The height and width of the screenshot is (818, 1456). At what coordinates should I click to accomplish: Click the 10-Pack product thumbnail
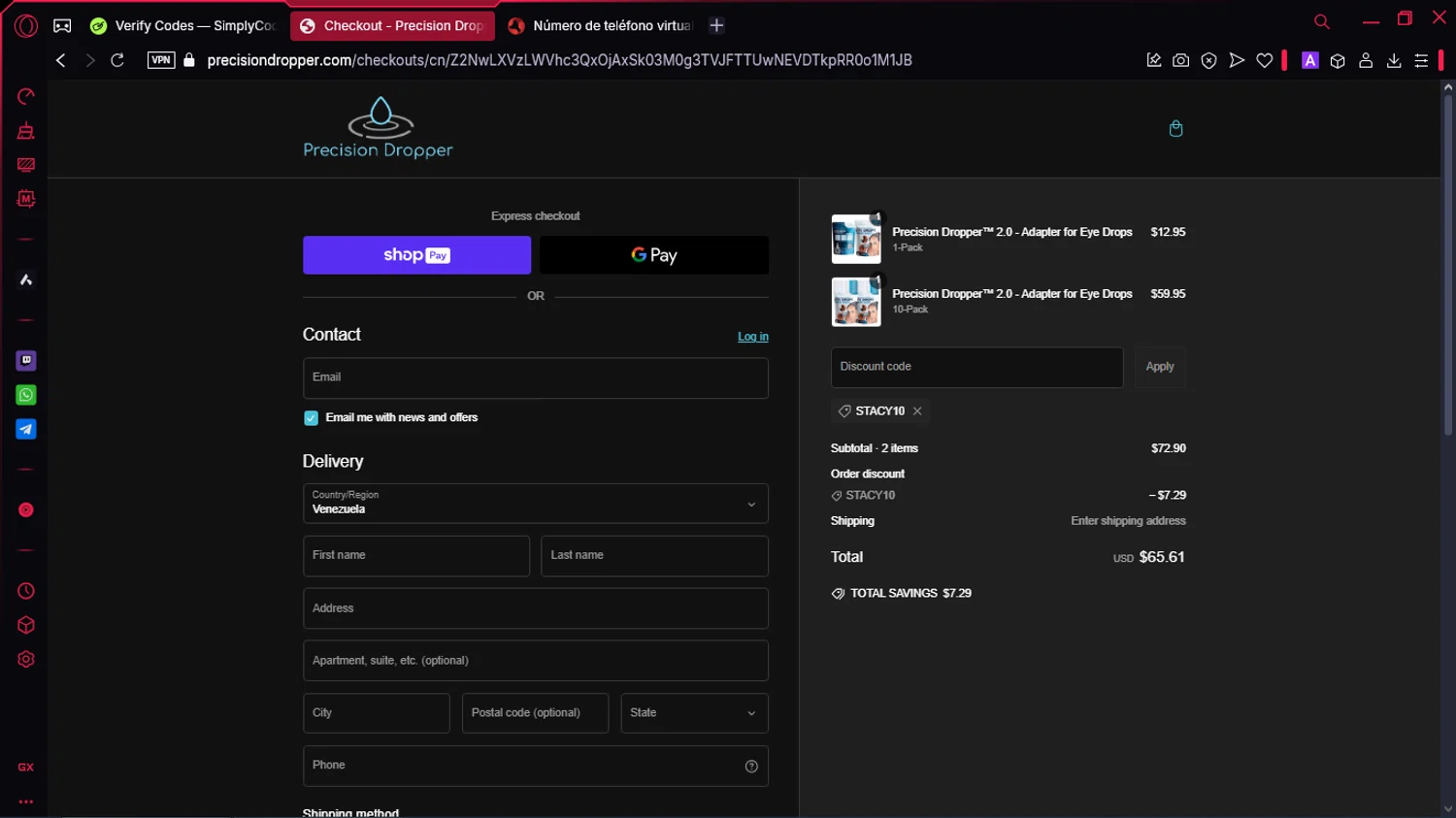click(x=856, y=302)
